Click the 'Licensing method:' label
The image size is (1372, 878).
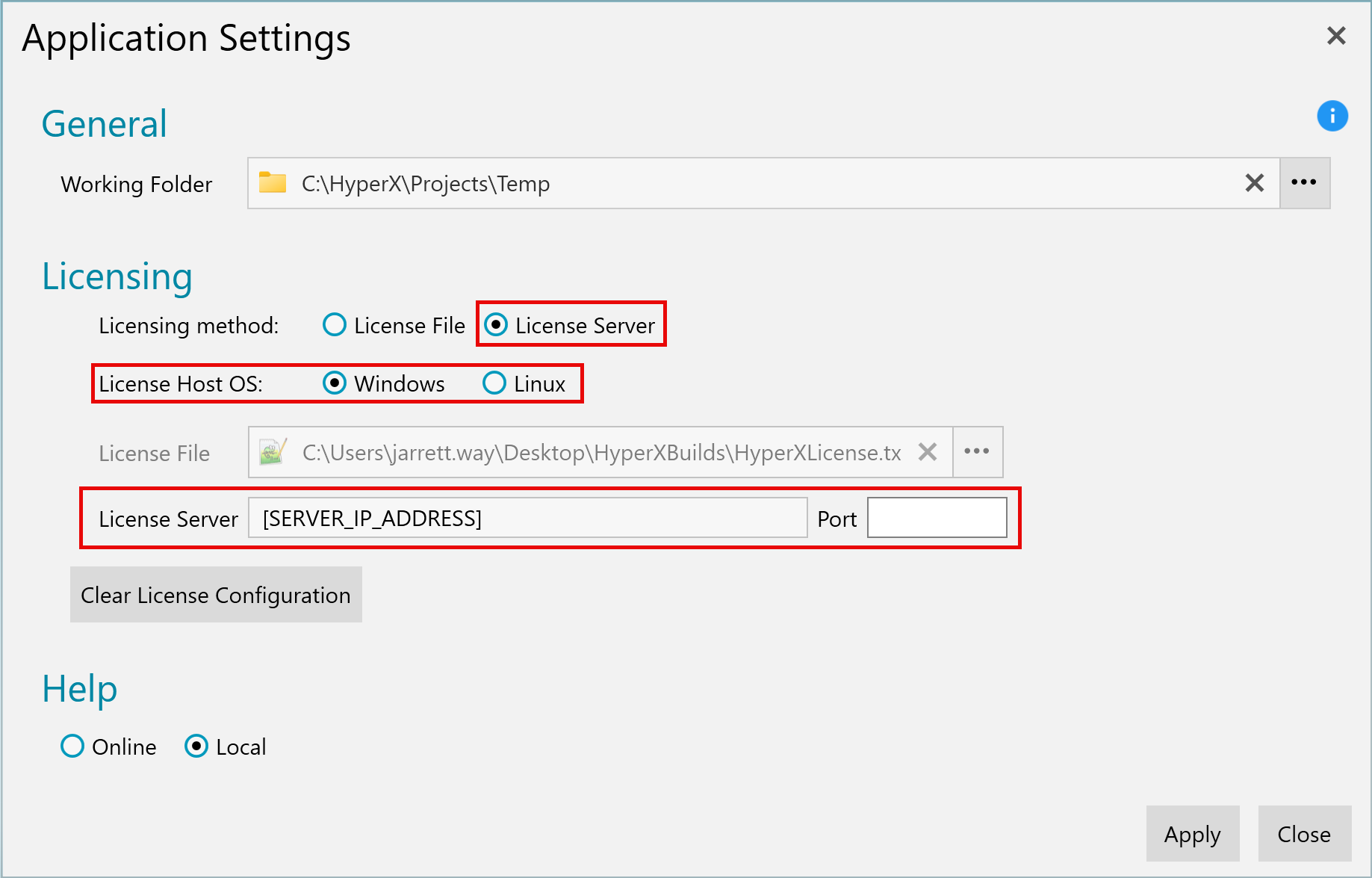pyautogui.click(x=189, y=326)
